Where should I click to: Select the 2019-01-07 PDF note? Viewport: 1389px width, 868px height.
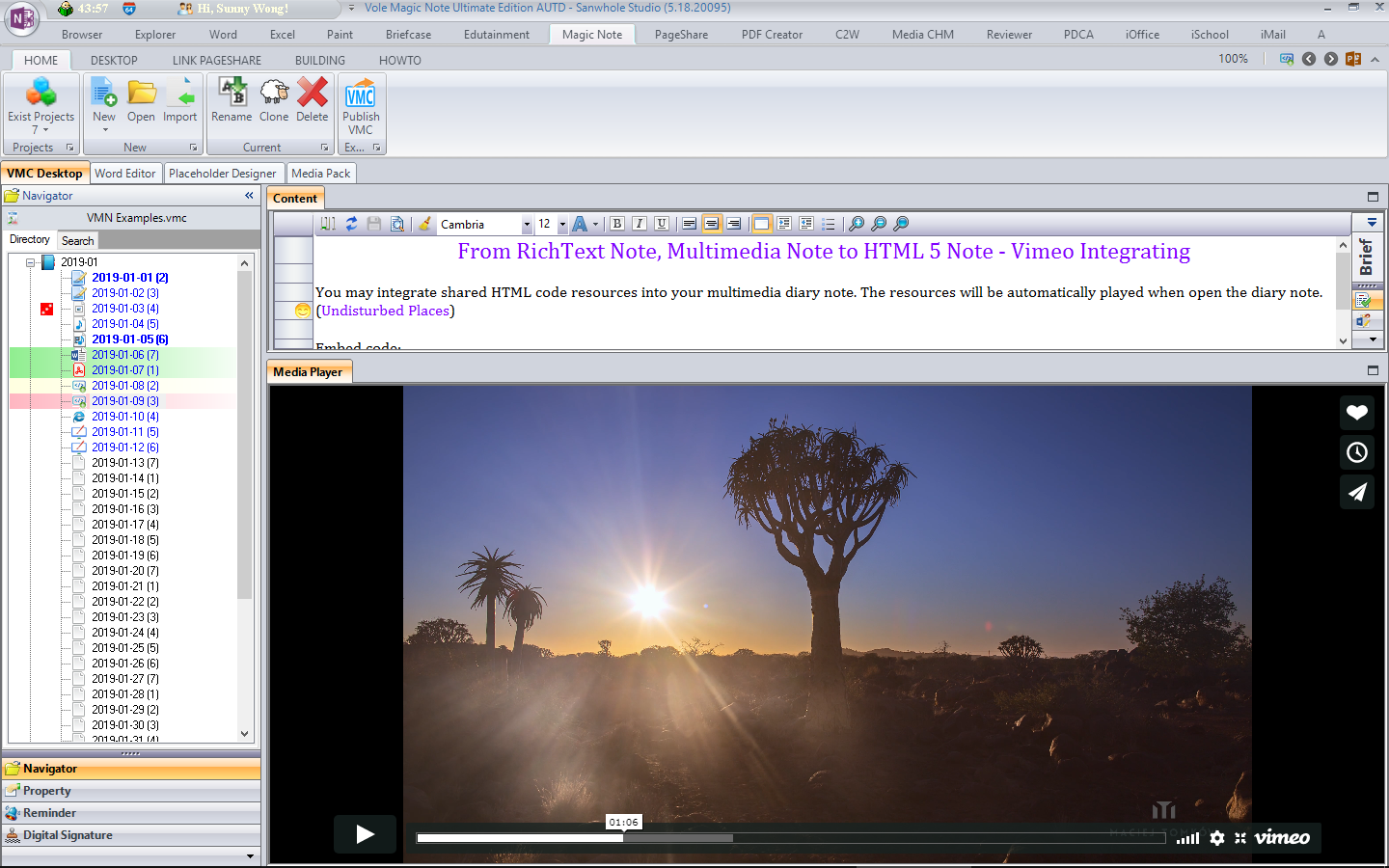[124, 370]
